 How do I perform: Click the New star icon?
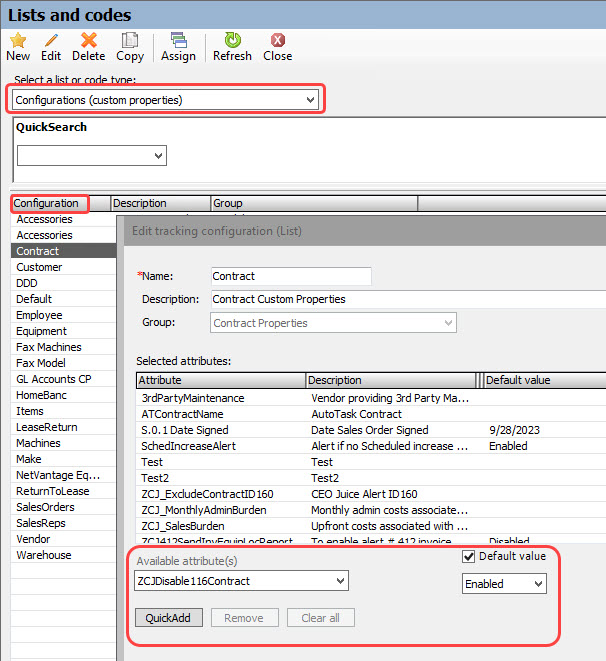(18, 41)
